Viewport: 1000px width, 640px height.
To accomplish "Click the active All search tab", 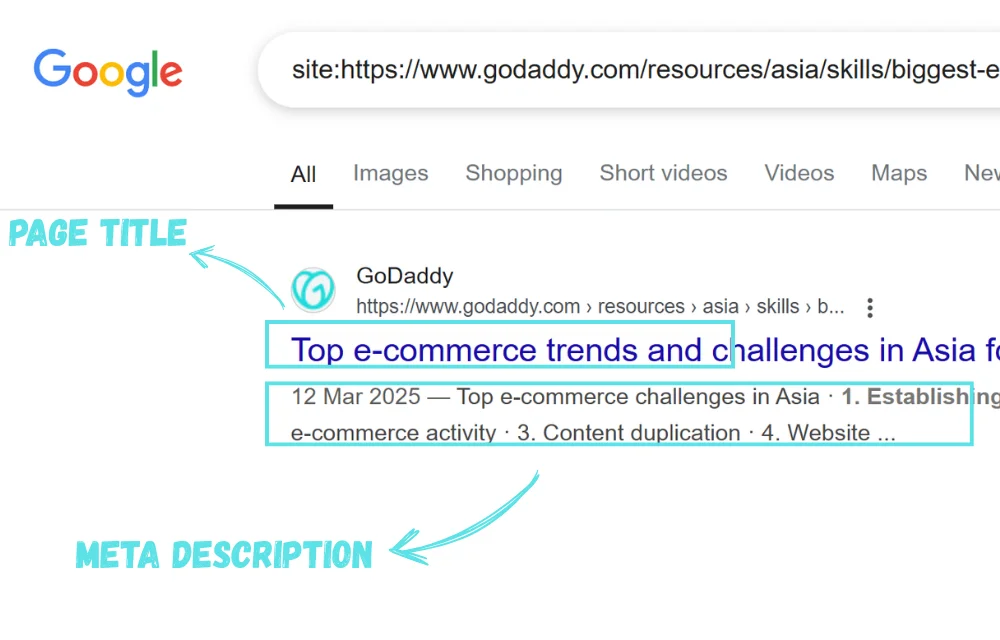I will click(303, 173).
